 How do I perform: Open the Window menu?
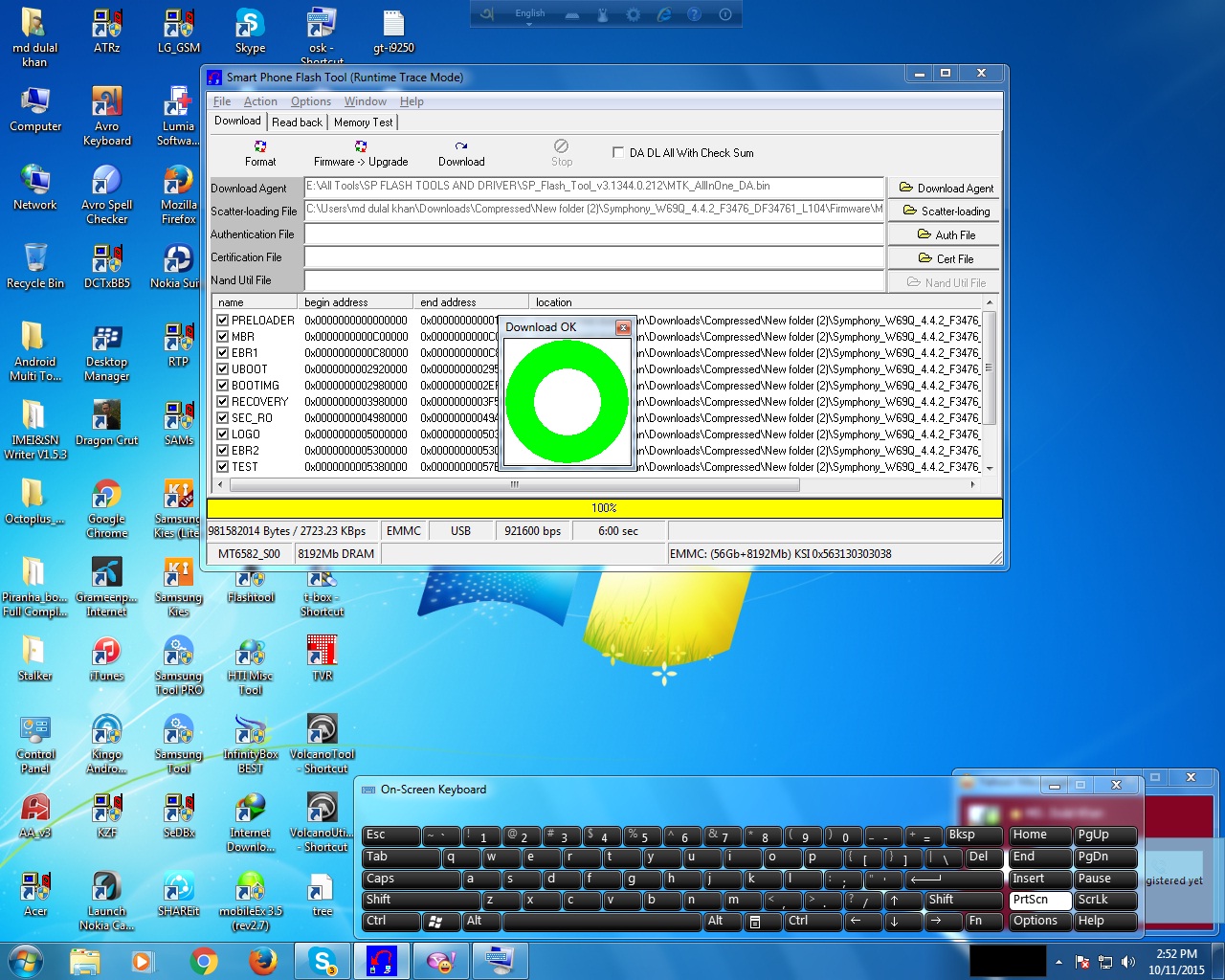pyautogui.click(x=366, y=101)
